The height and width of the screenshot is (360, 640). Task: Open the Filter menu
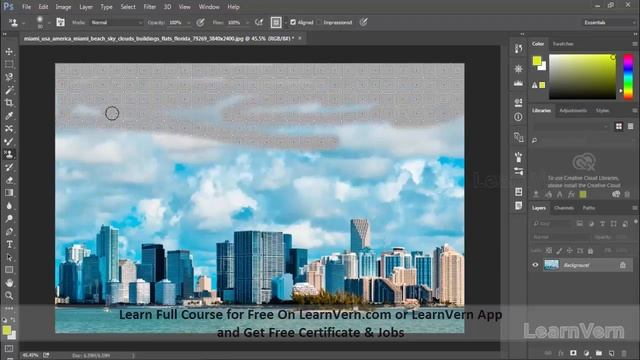[x=149, y=7]
